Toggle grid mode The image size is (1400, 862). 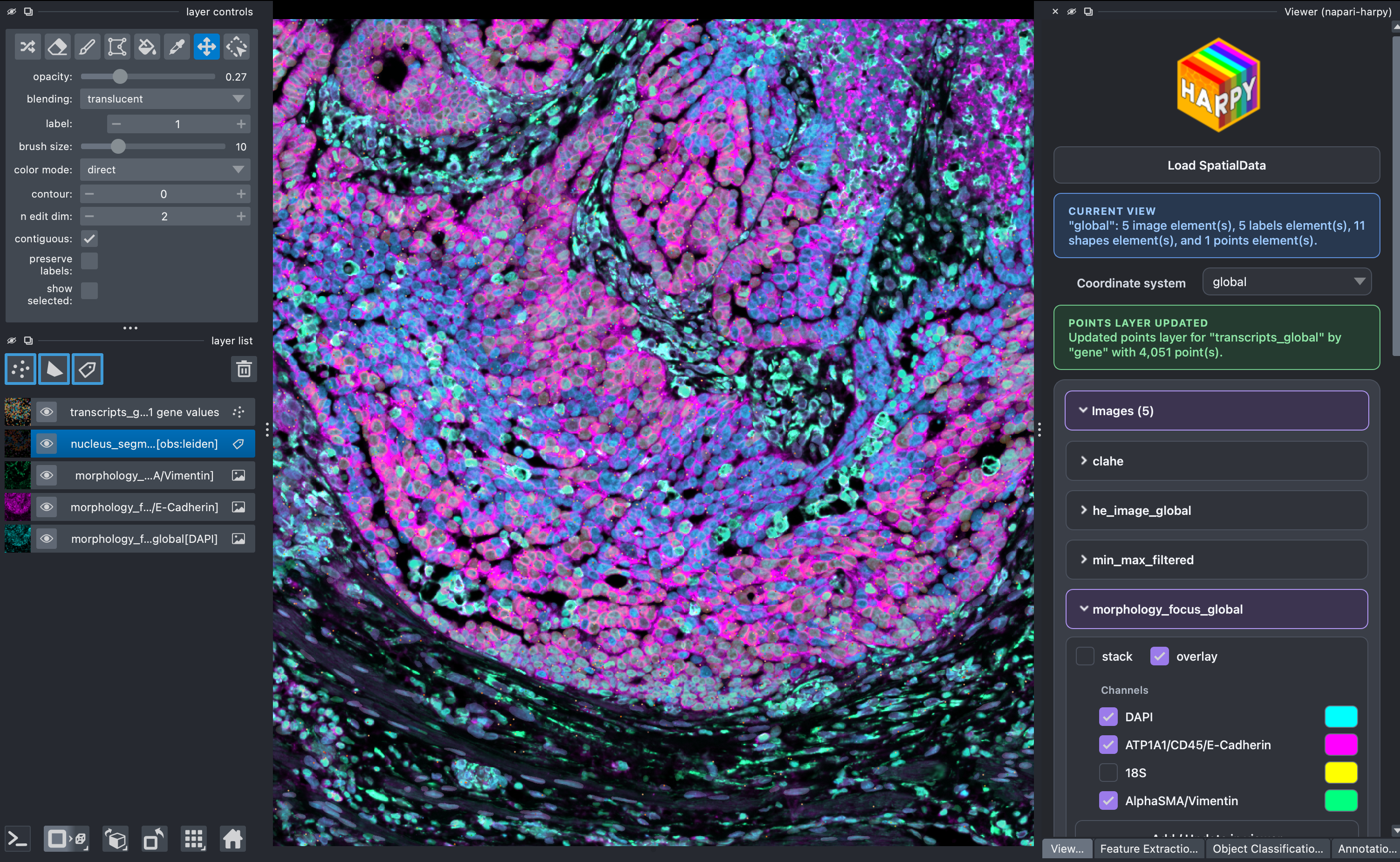[x=194, y=839]
